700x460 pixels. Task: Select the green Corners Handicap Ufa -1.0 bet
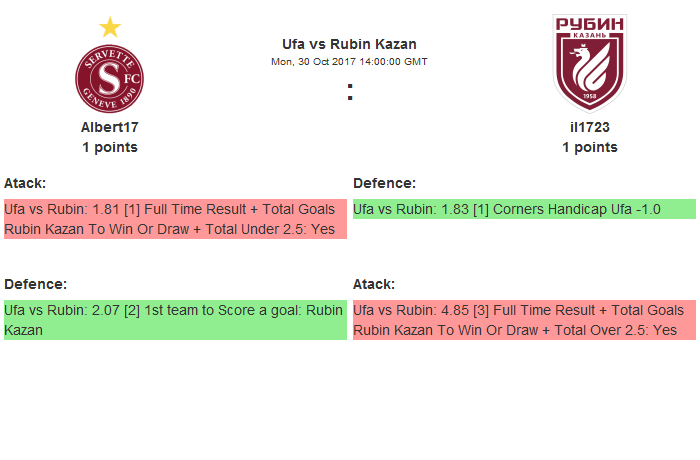pos(524,209)
